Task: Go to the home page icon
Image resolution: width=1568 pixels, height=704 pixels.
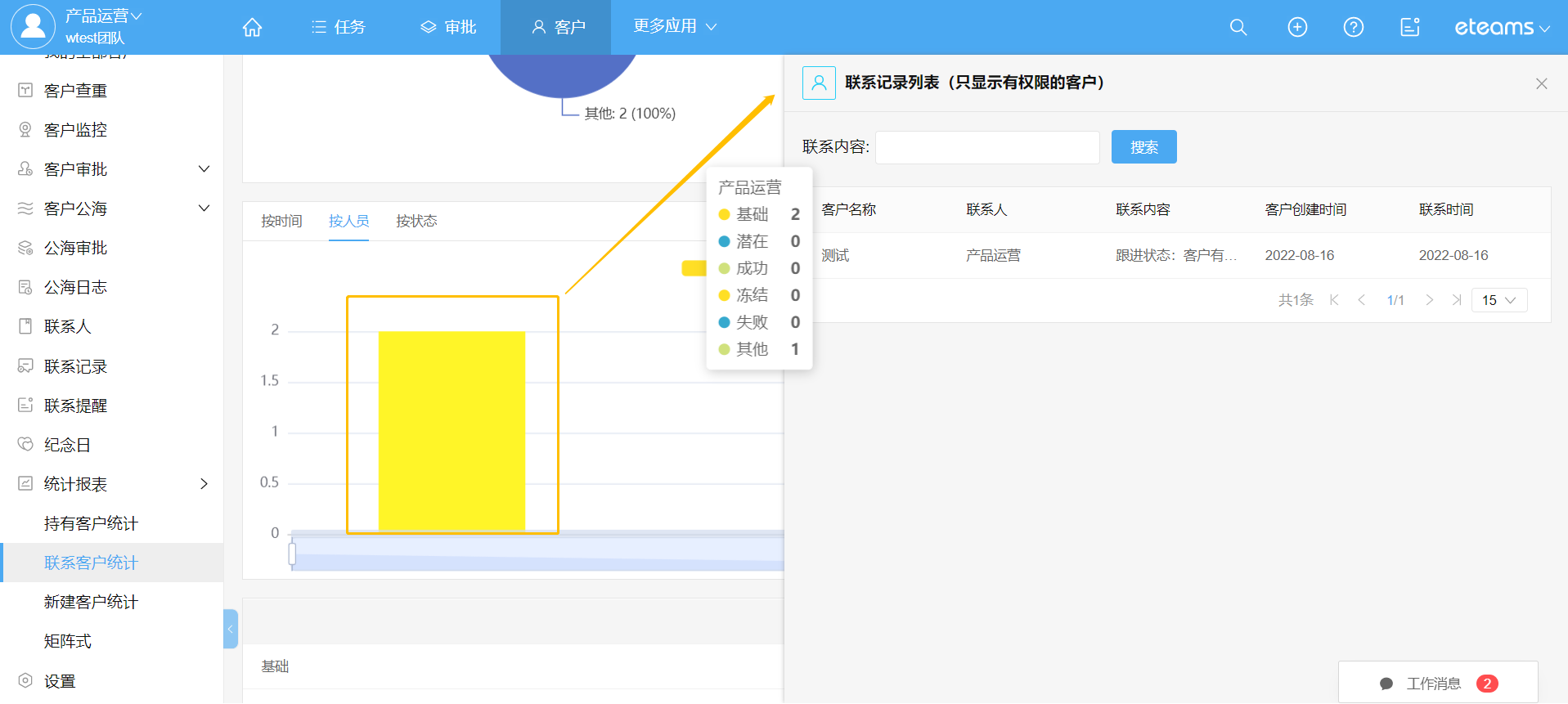Action: 252,27
